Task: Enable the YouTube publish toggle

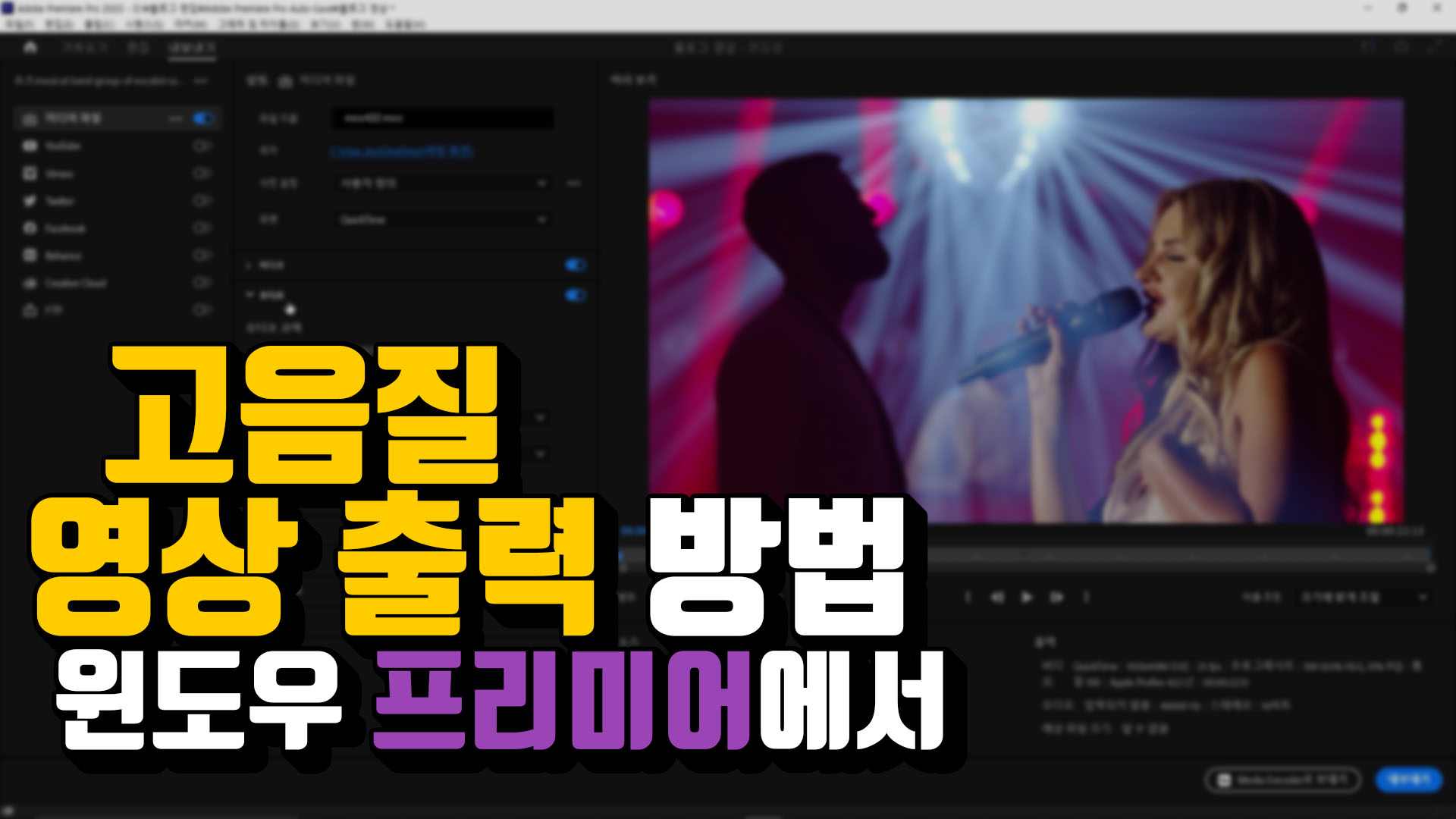Action: tap(201, 146)
